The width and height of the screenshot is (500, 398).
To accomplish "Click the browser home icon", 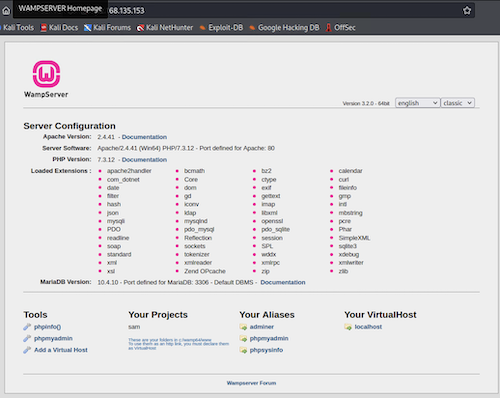I will pos(6,11).
